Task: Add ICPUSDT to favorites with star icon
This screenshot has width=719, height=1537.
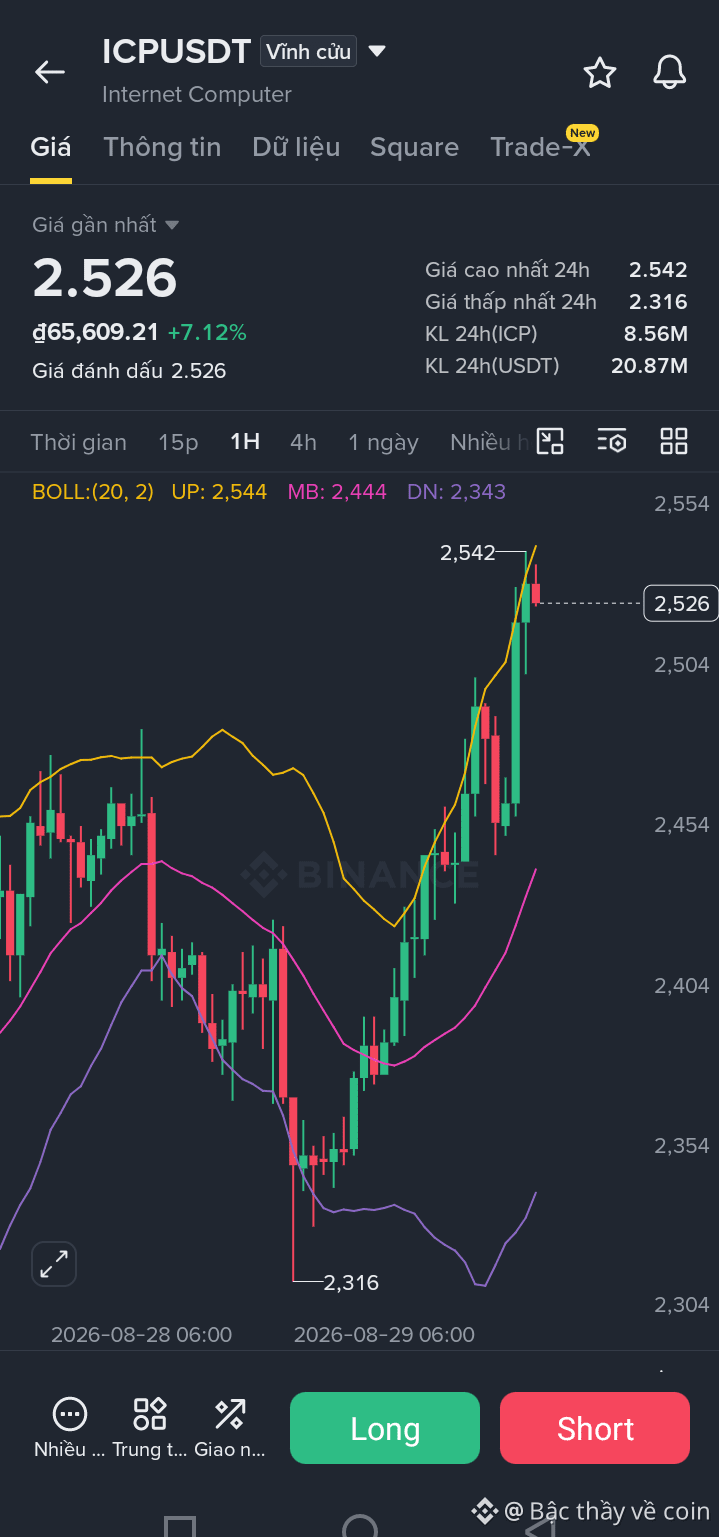Action: click(599, 72)
